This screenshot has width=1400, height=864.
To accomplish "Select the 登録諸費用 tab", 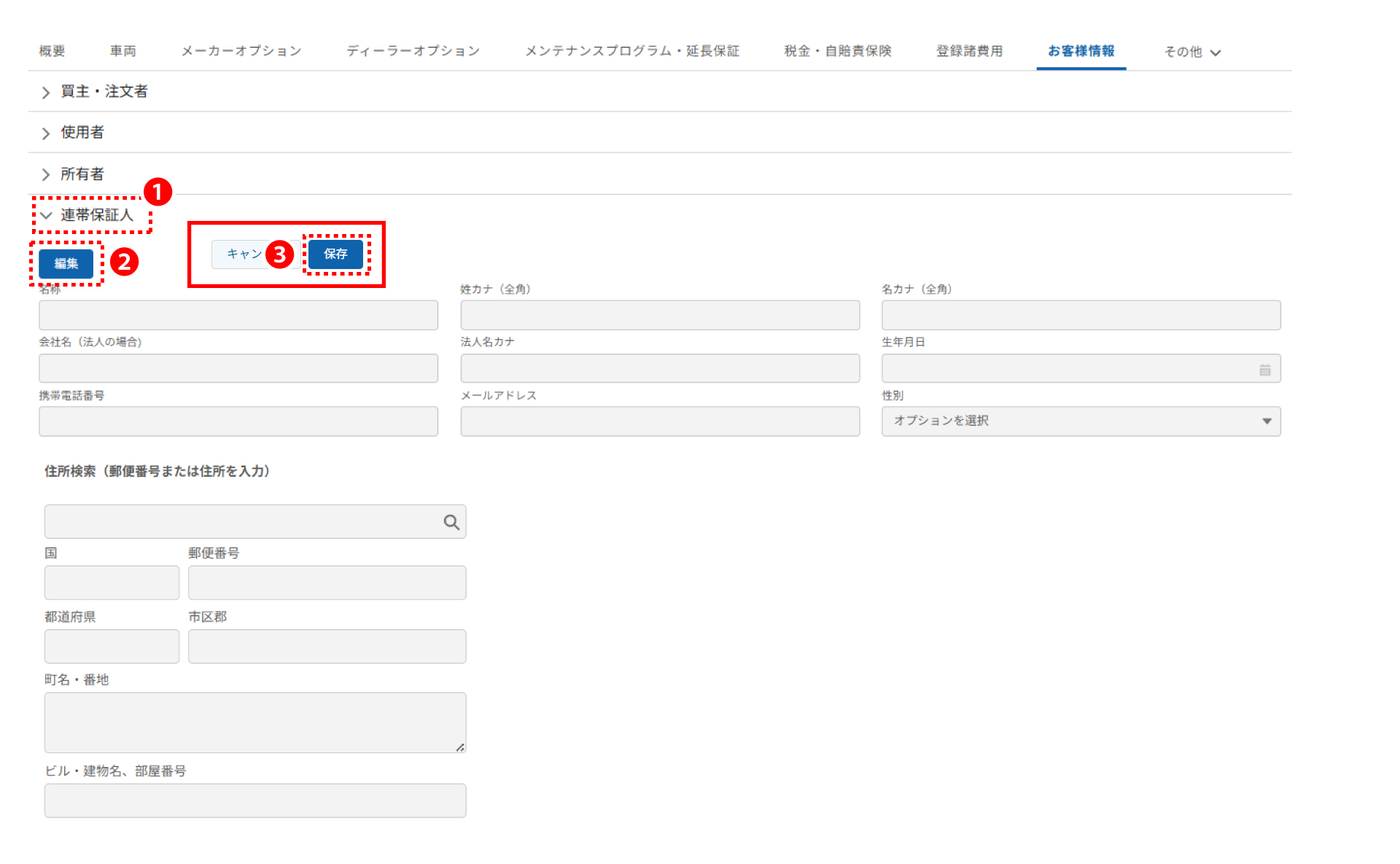I will pyautogui.click(x=968, y=51).
